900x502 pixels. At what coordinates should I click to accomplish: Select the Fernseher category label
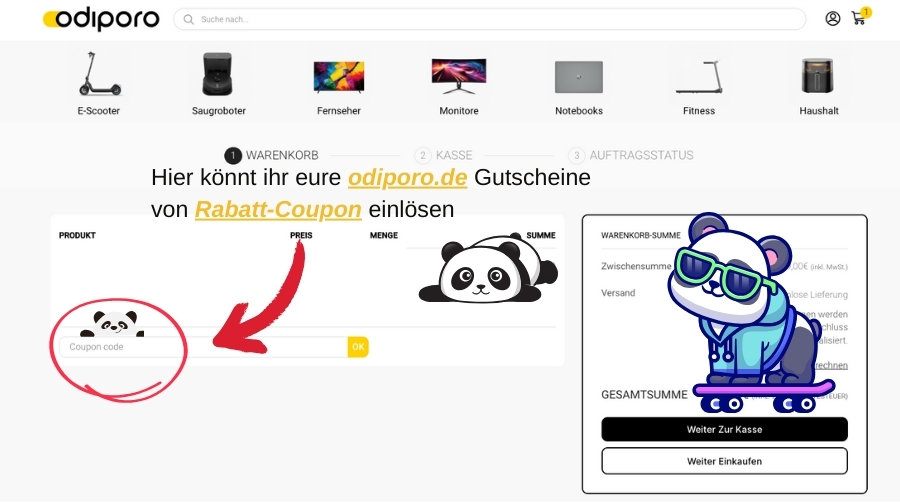tap(339, 111)
